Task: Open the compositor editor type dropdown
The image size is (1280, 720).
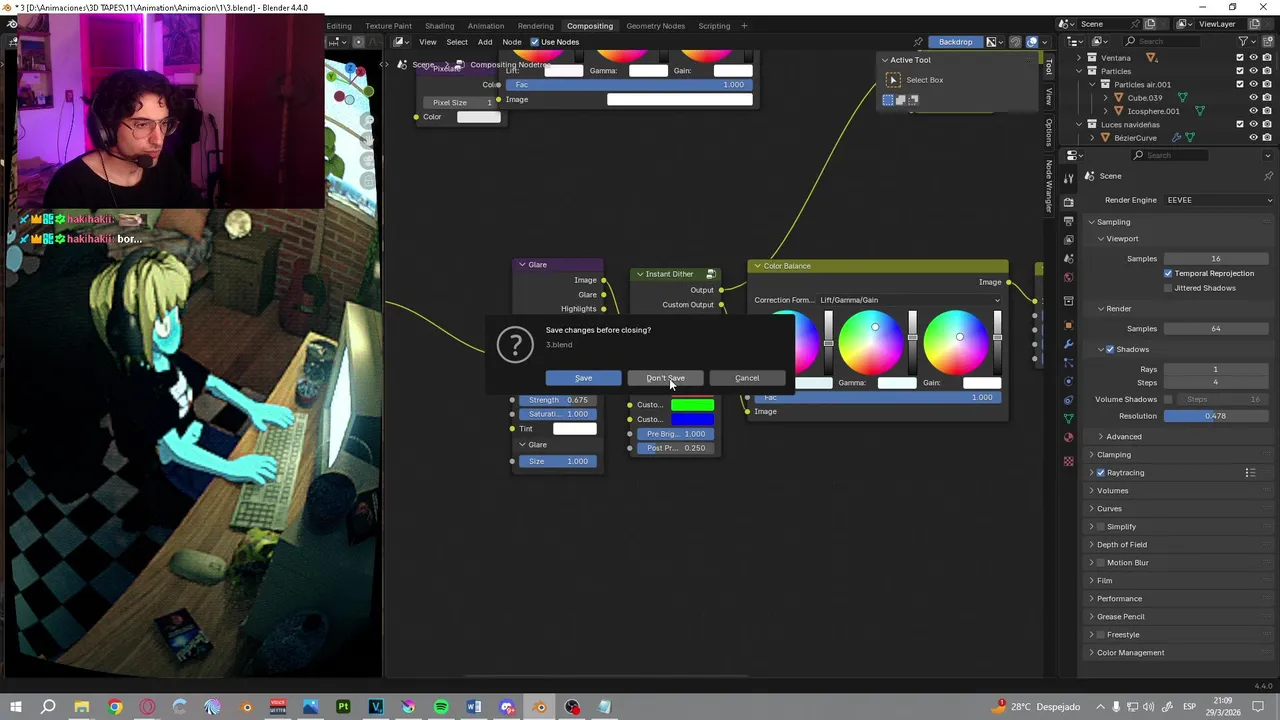Action: pyautogui.click(x=402, y=41)
